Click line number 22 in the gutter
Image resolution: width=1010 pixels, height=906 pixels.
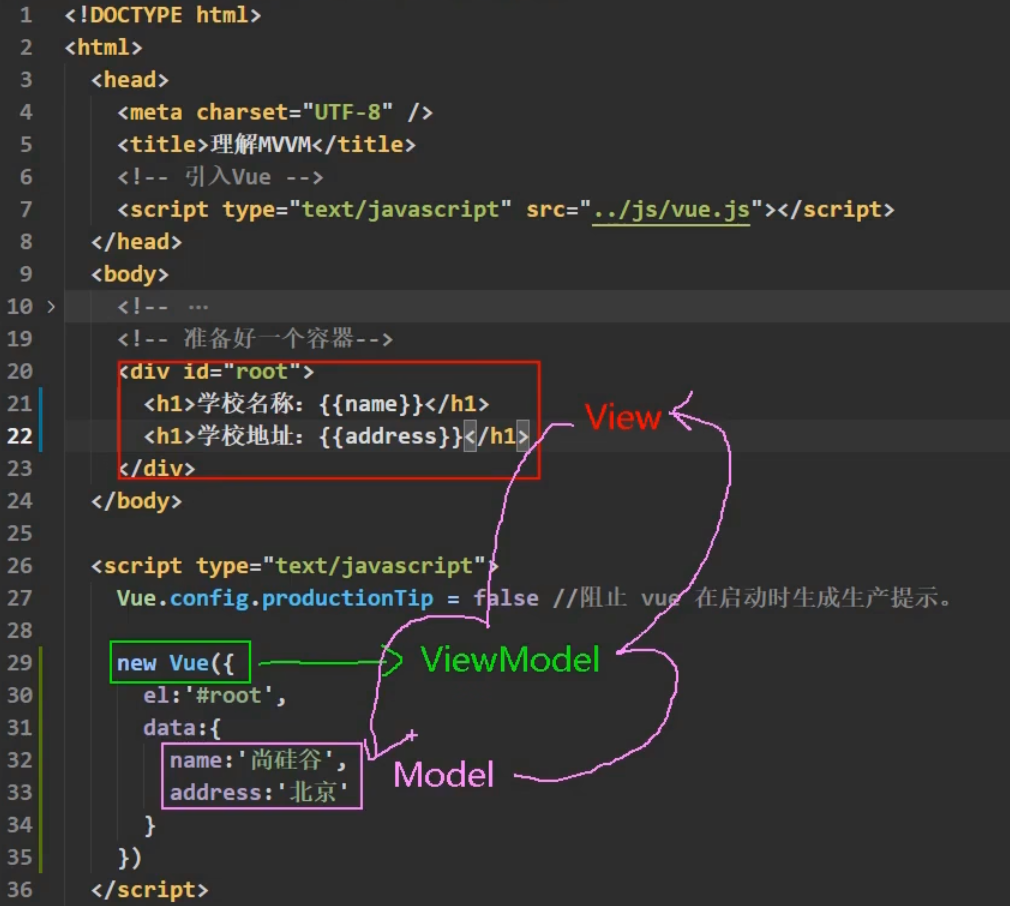[x=20, y=436]
